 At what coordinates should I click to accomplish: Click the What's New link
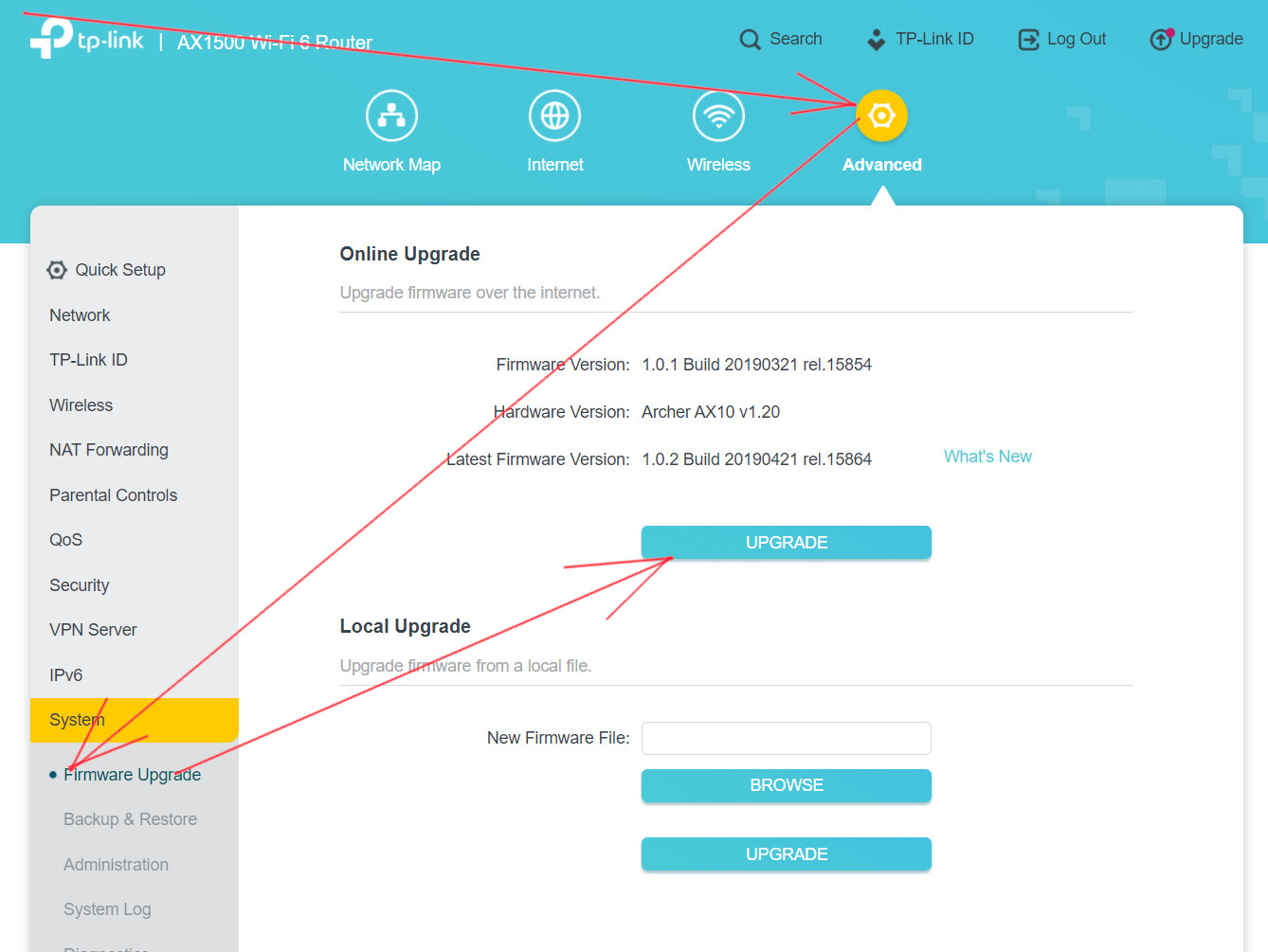click(987, 457)
